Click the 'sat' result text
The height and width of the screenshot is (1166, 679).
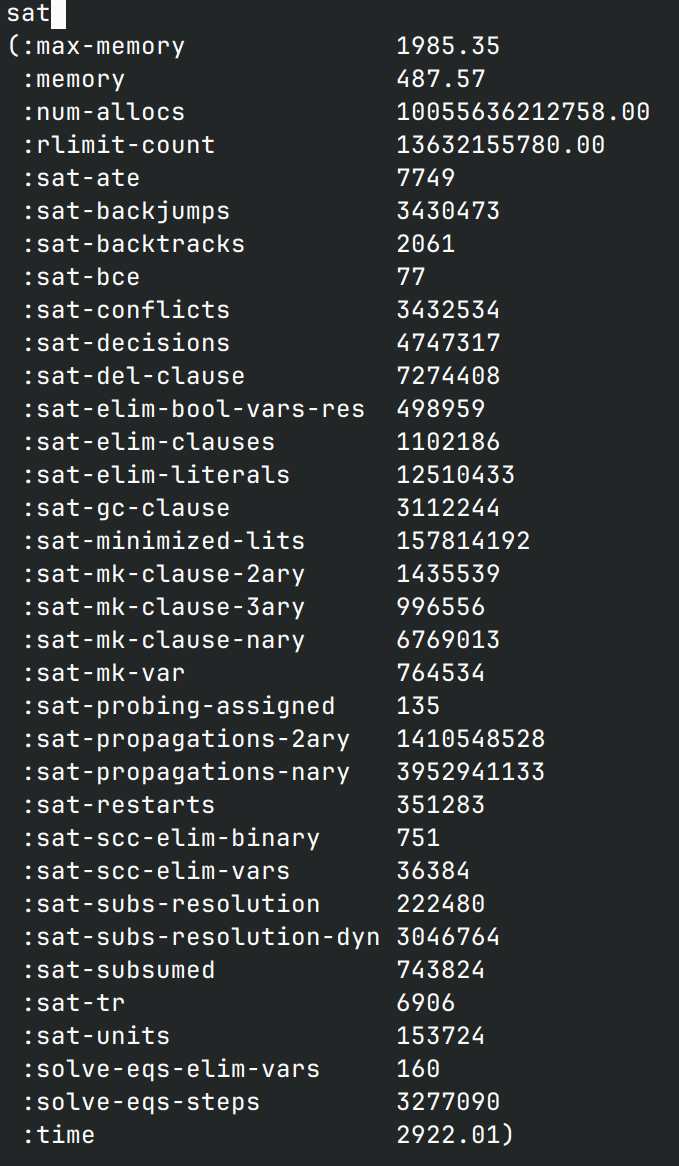point(28,13)
